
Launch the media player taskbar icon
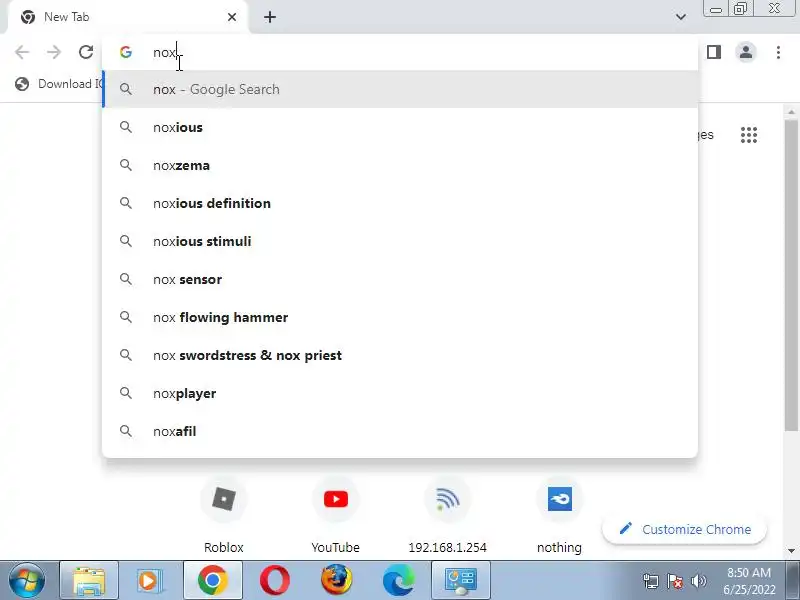(x=150, y=580)
